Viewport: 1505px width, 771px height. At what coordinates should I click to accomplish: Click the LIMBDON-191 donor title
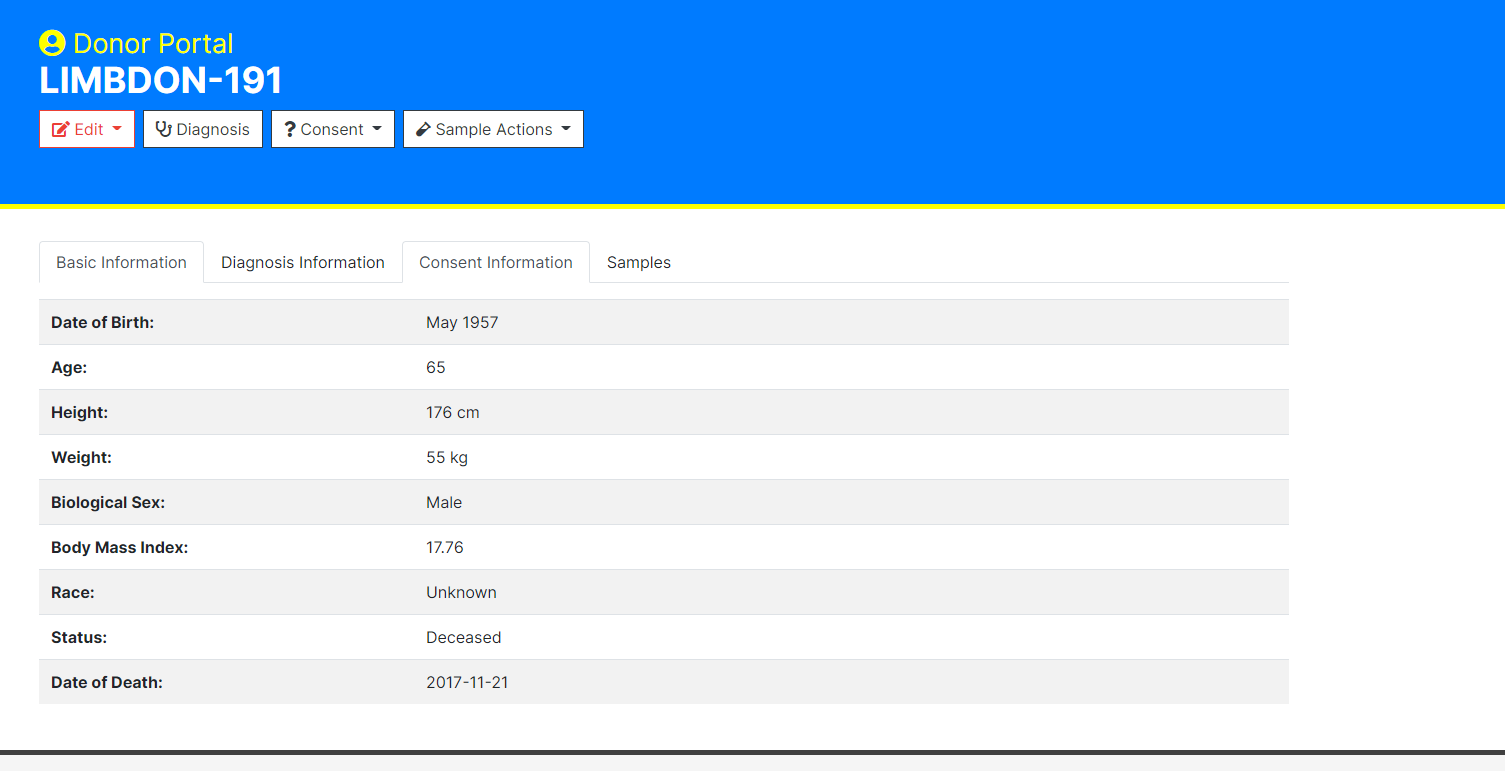coord(160,80)
